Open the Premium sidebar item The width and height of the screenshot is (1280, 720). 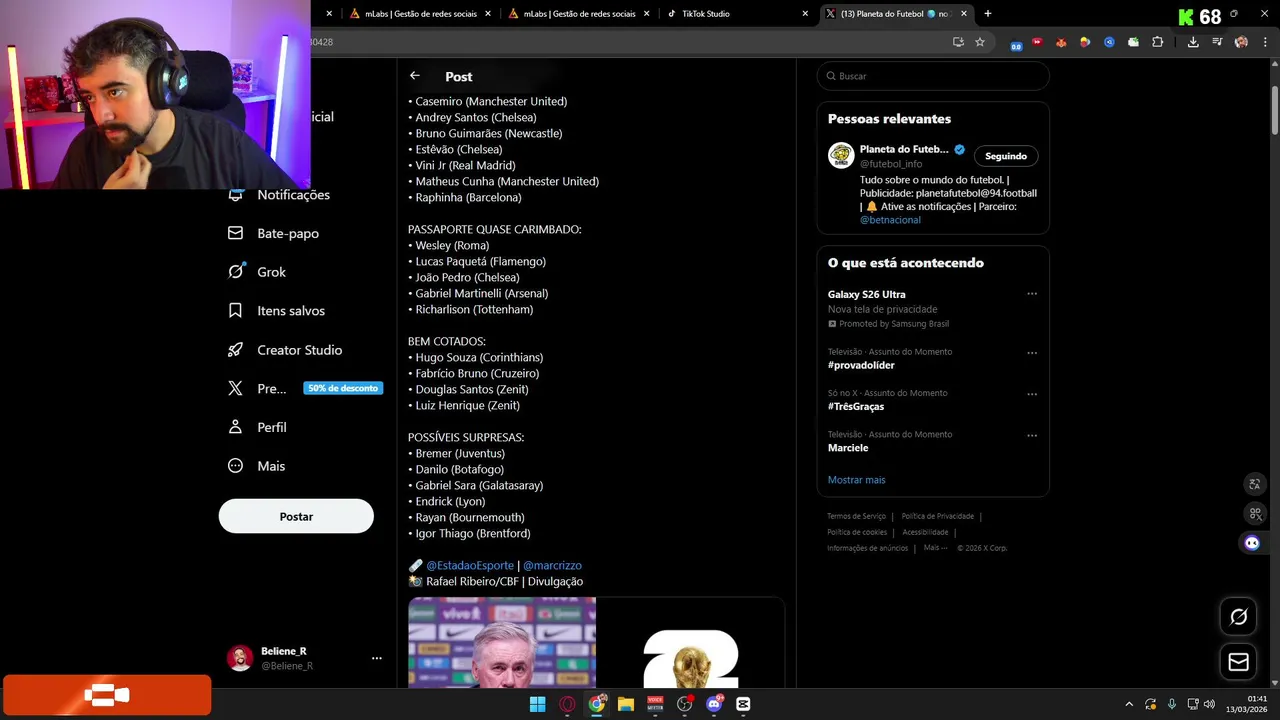click(257, 388)
